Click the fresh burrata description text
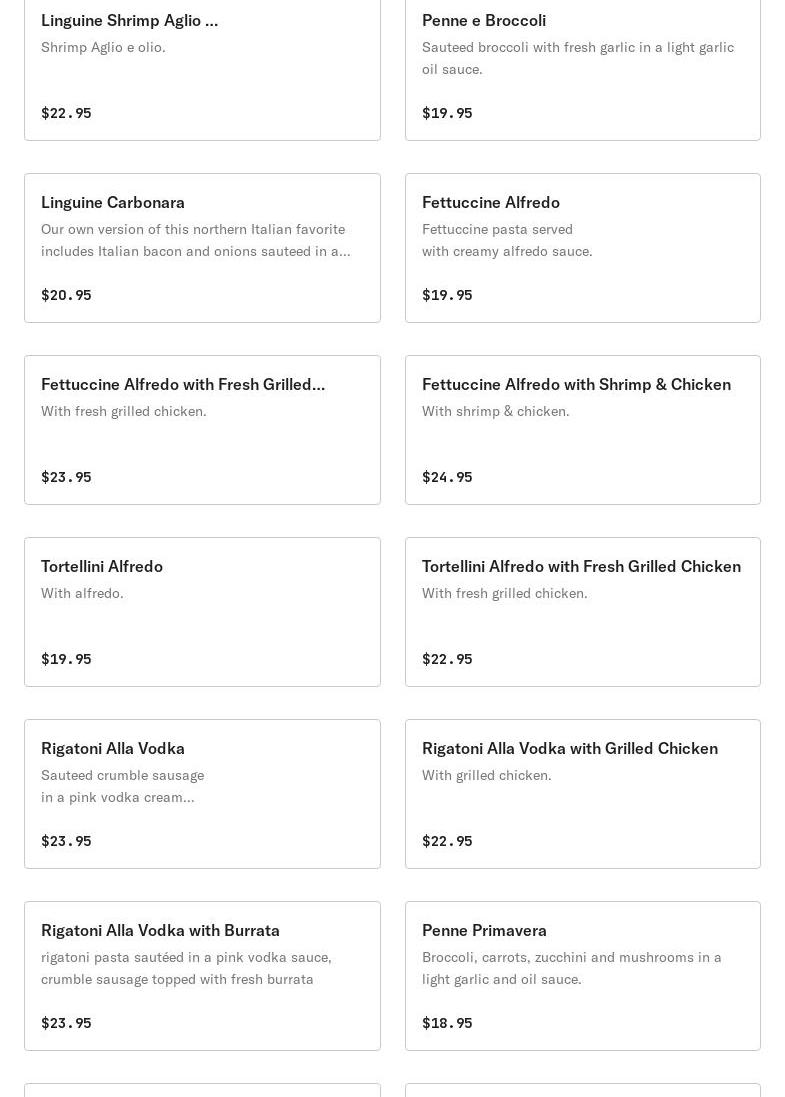Screen dimensions: 785x1097 pyautogui.click(x=186, y=968)
